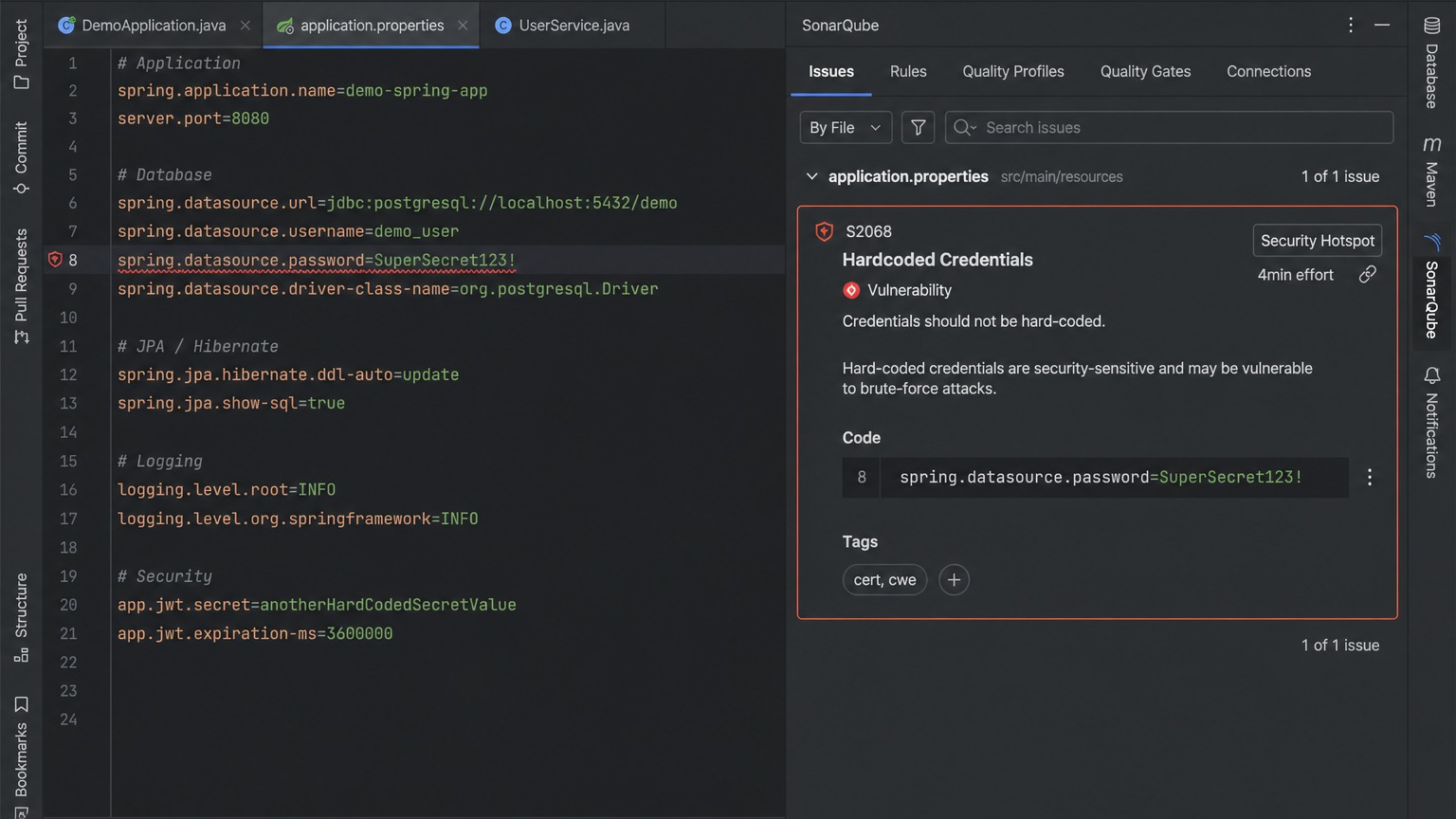1456x819 pixels.
Task: Click the Security Hotspot button
Action: (1318, 241)
